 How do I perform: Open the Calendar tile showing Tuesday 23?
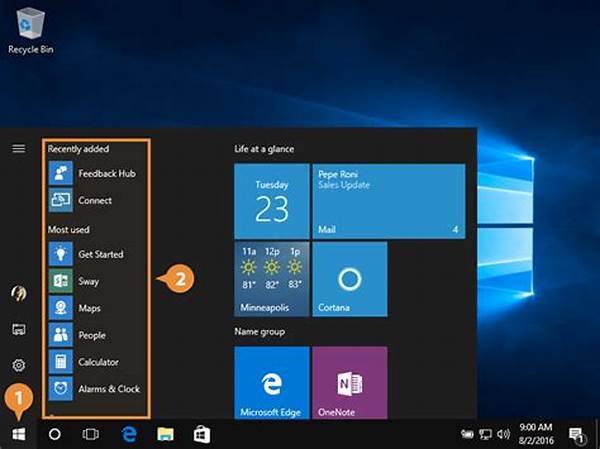[272, 201]
